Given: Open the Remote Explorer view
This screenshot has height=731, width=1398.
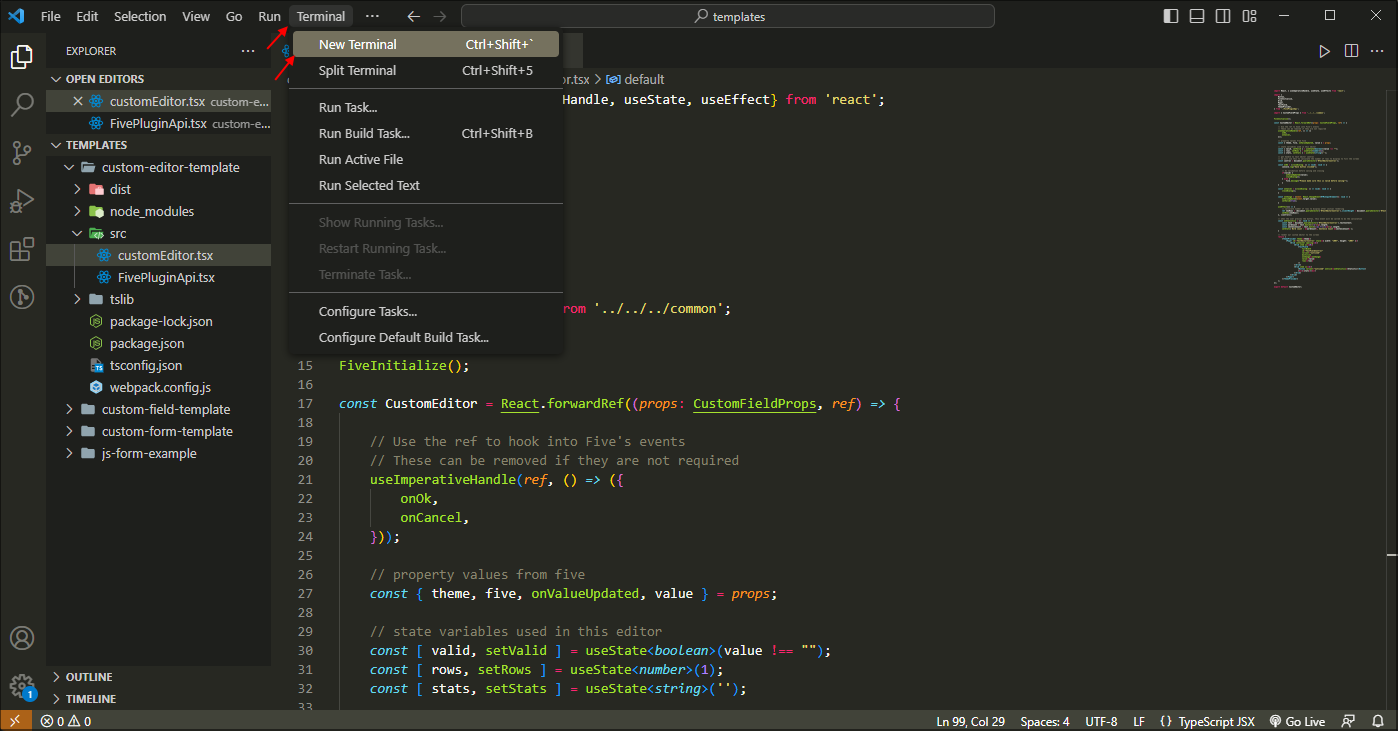Looking at the screenshot, I should coord(22,296).
